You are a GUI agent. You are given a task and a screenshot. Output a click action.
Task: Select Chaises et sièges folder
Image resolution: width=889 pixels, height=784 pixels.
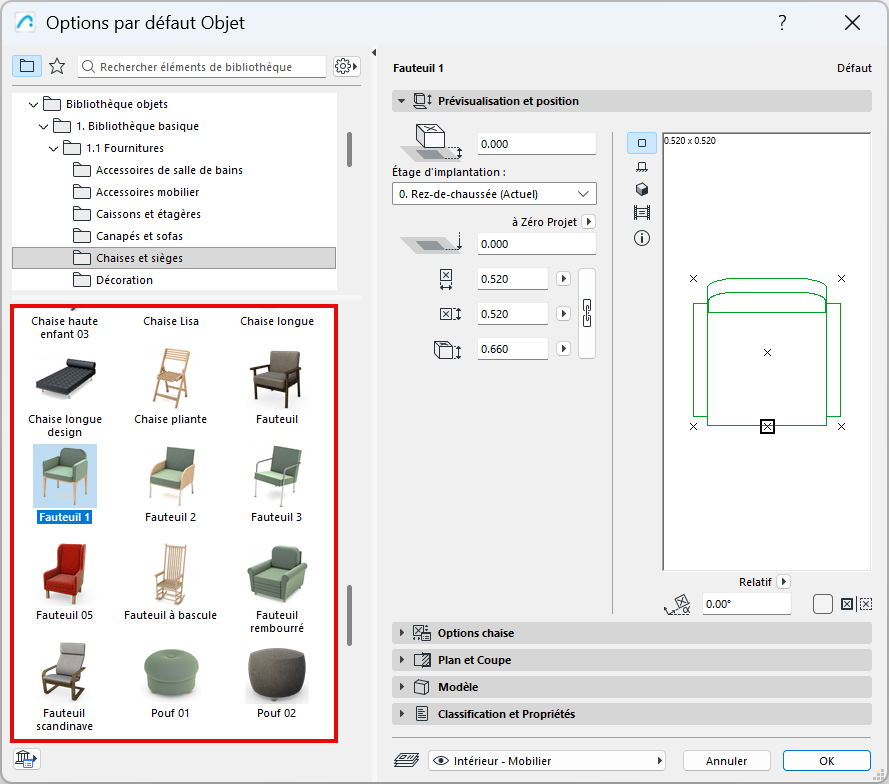pos(174,258)
